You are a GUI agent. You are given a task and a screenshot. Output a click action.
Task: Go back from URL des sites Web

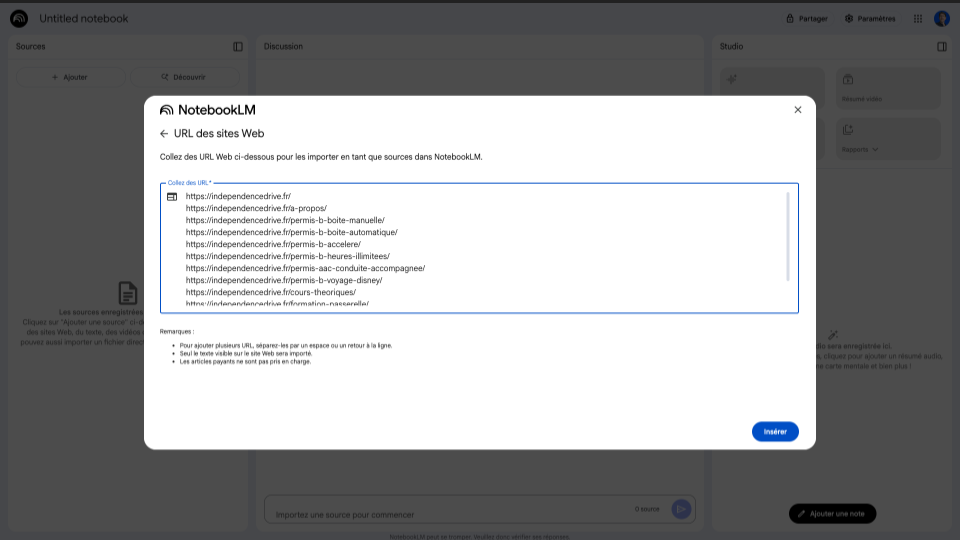coord(163,133)
